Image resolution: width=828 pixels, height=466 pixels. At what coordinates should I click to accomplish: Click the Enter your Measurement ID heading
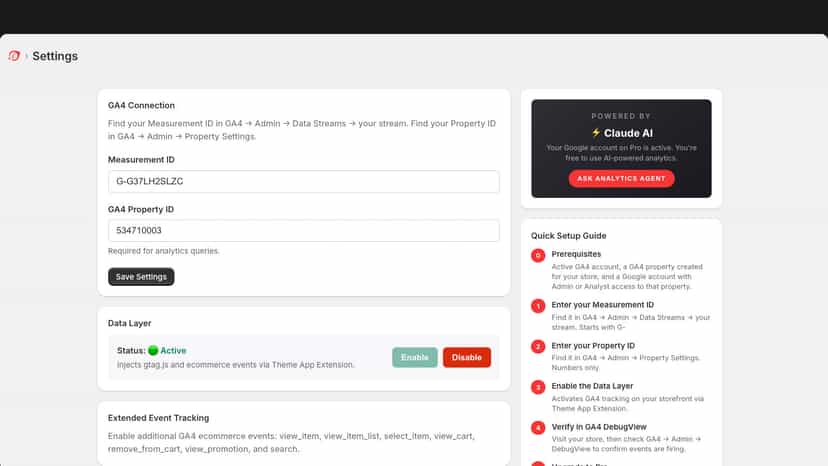coord(603,305)
